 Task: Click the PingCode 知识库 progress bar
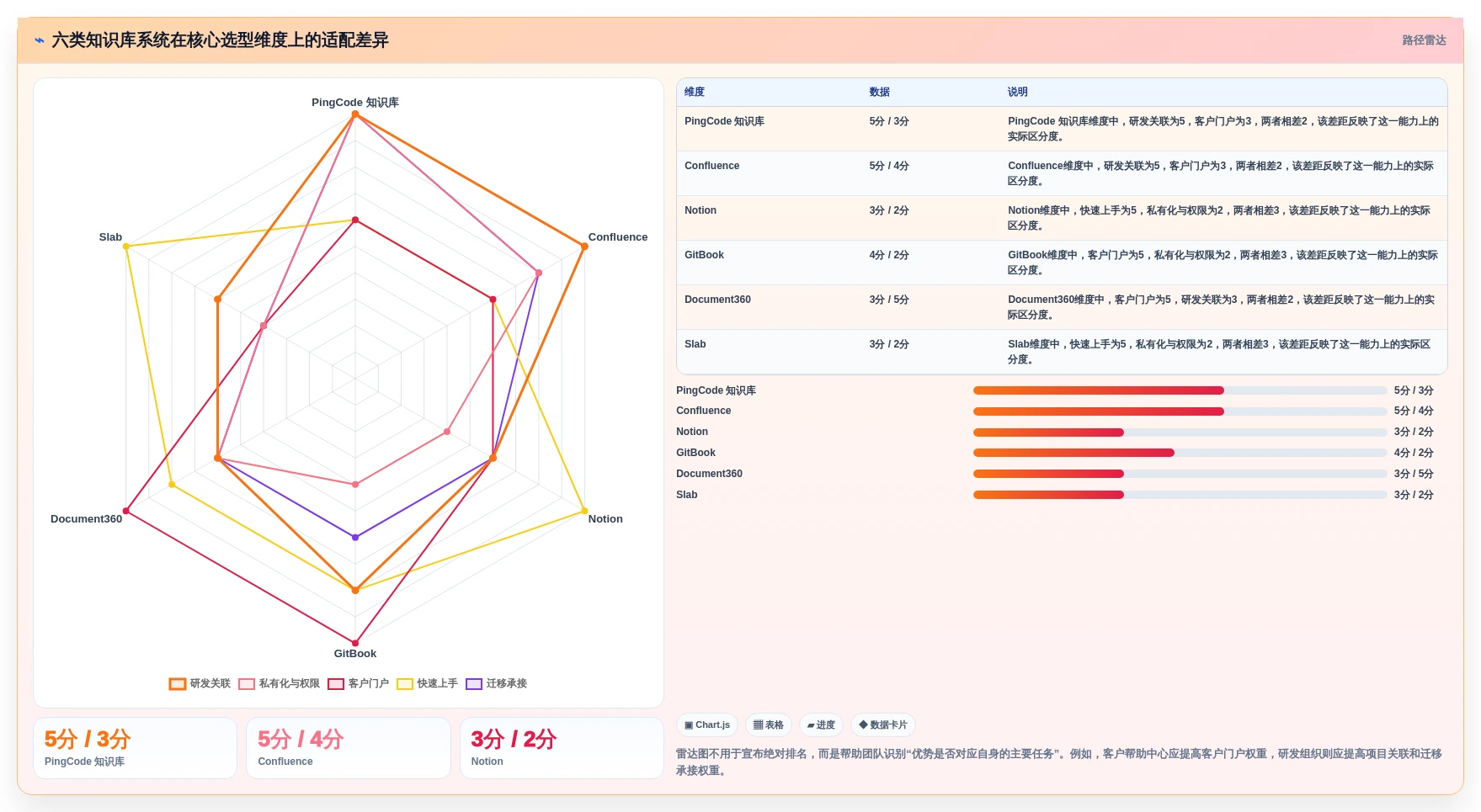(1180, 390)
